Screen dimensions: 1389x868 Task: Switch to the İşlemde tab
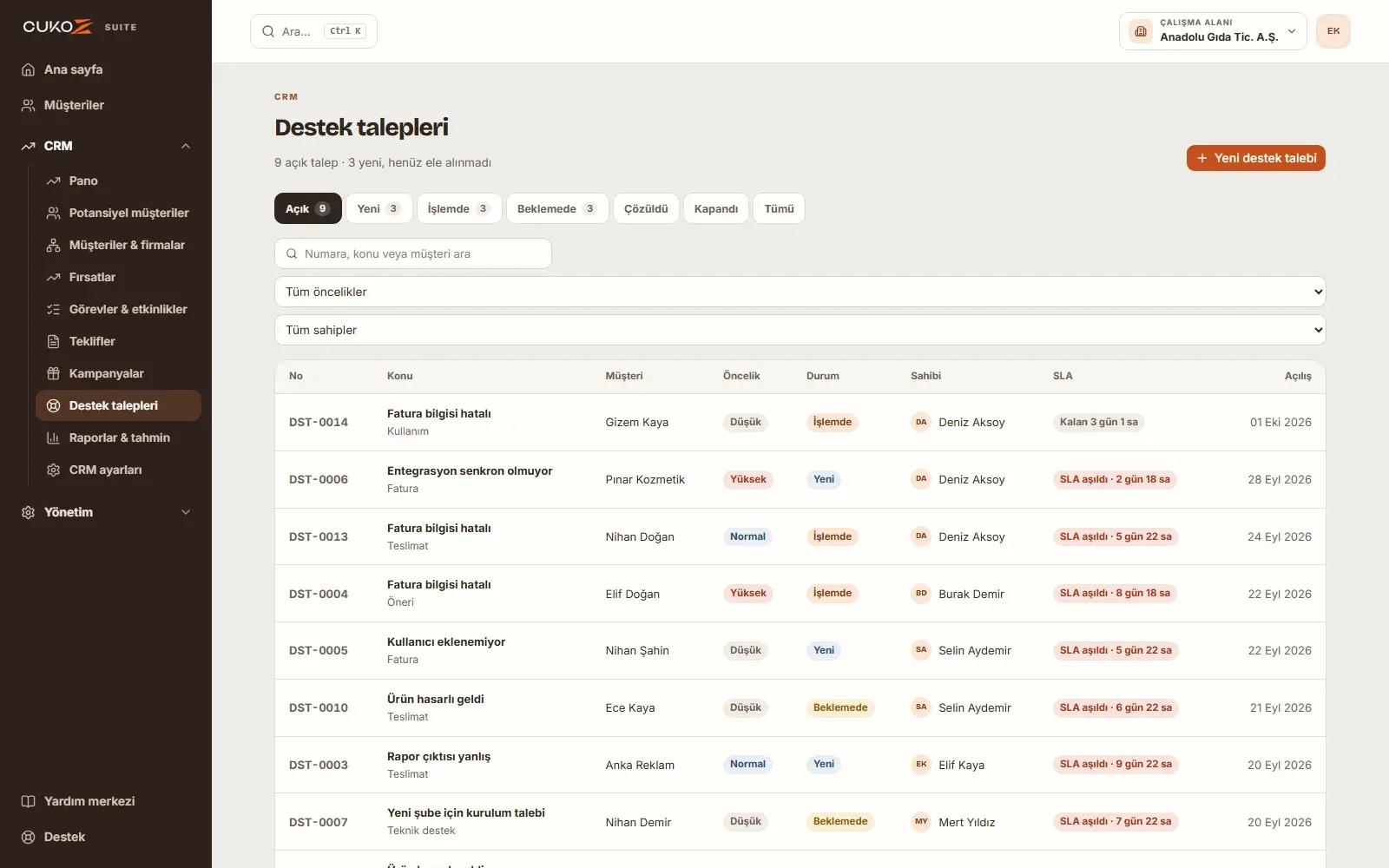459,208
